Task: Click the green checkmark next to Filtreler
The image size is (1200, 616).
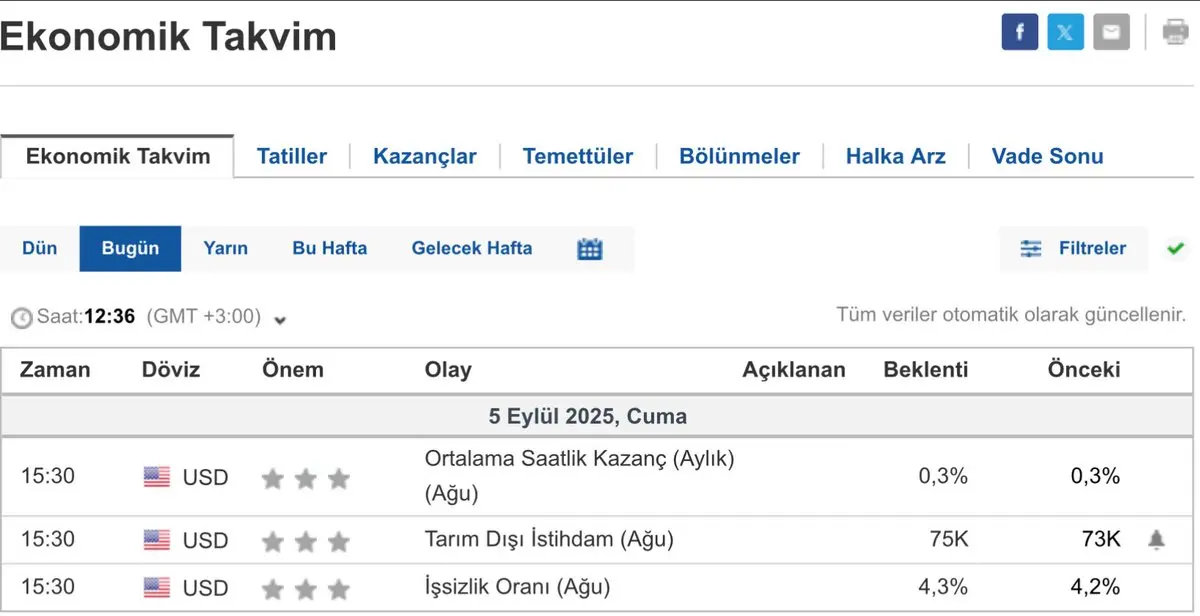Action: pyautogui.click(x=1176, y=249)
